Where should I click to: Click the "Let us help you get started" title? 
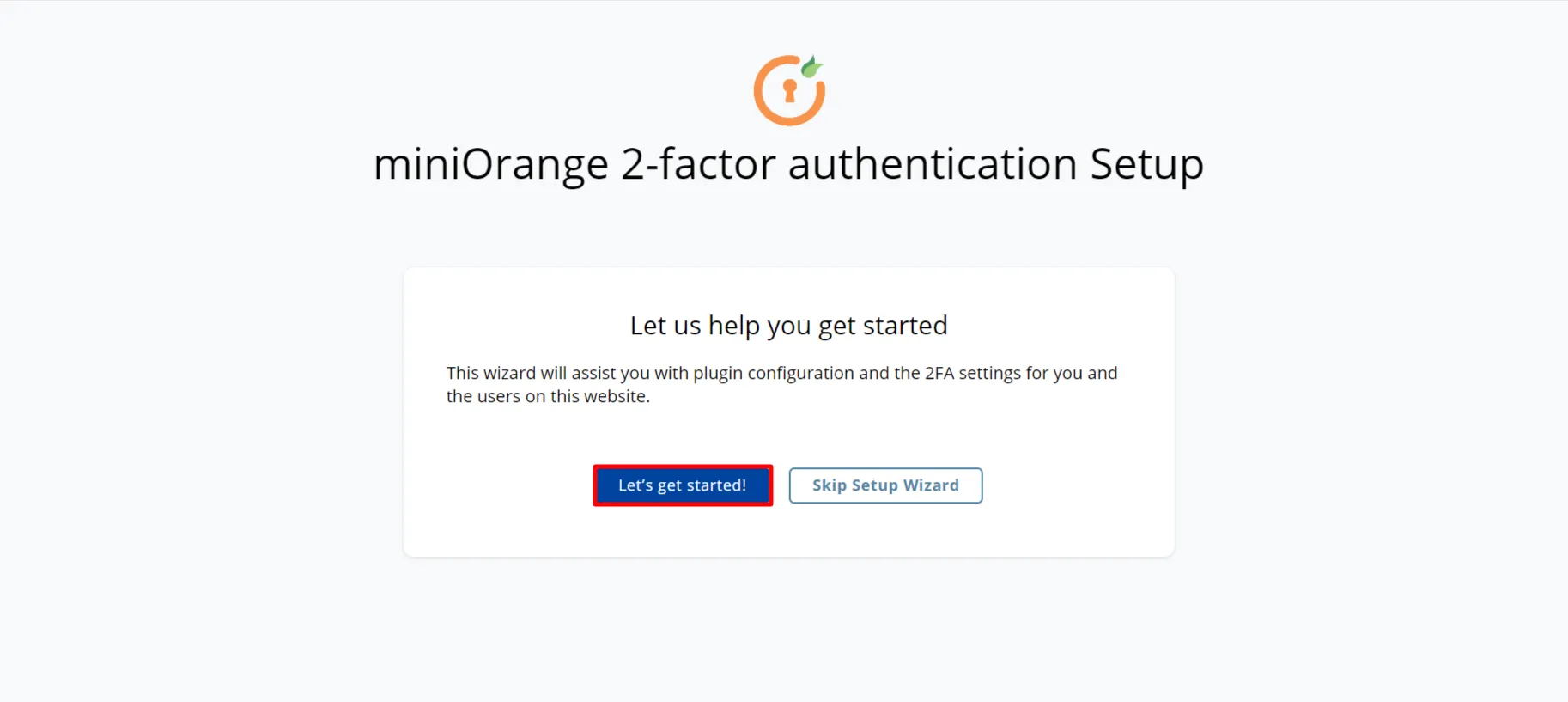787,326
